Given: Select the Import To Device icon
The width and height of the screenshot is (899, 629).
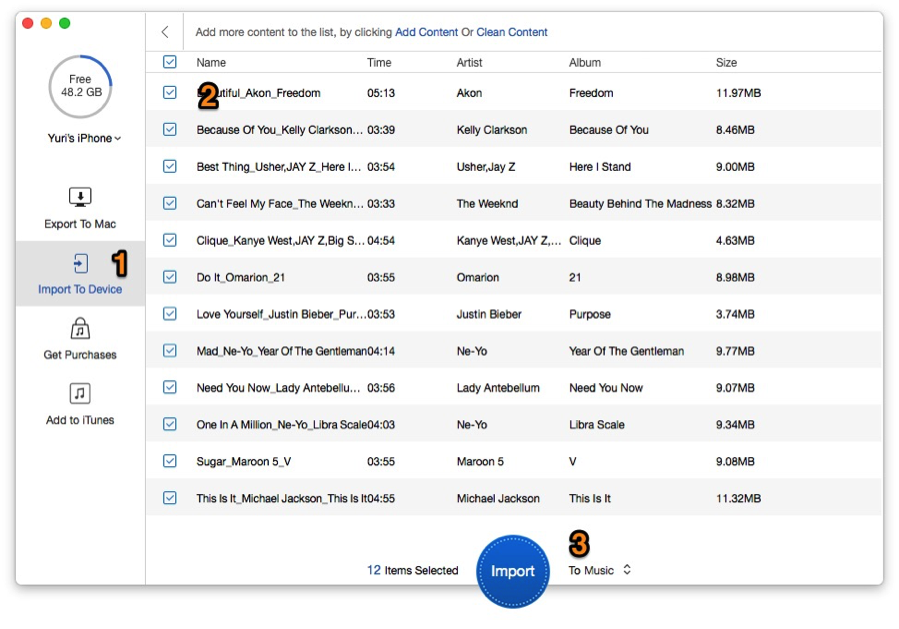Looking at the screenshot, I should [x=81, y=263].
